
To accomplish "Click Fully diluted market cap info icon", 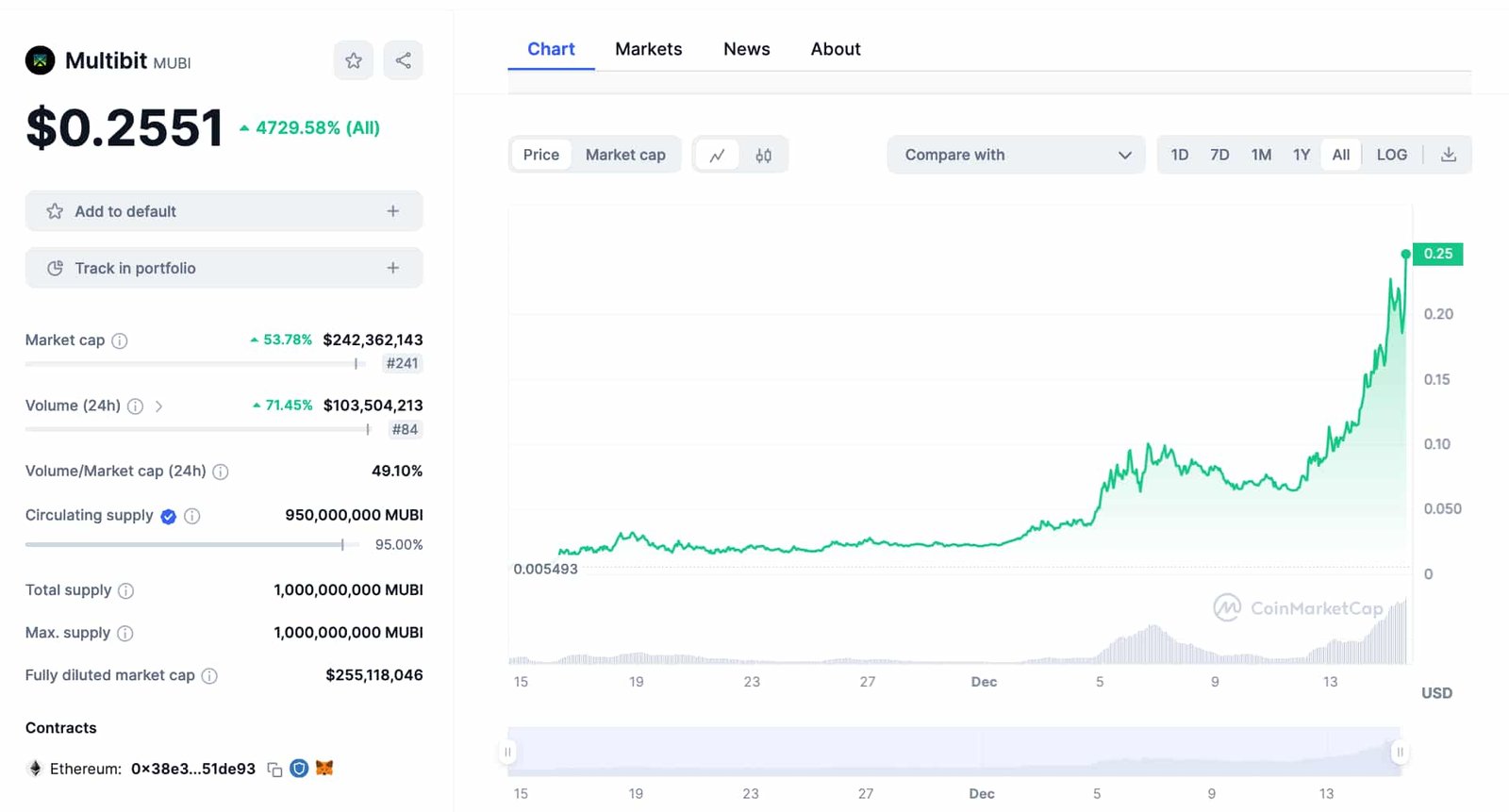I will 209,676.
